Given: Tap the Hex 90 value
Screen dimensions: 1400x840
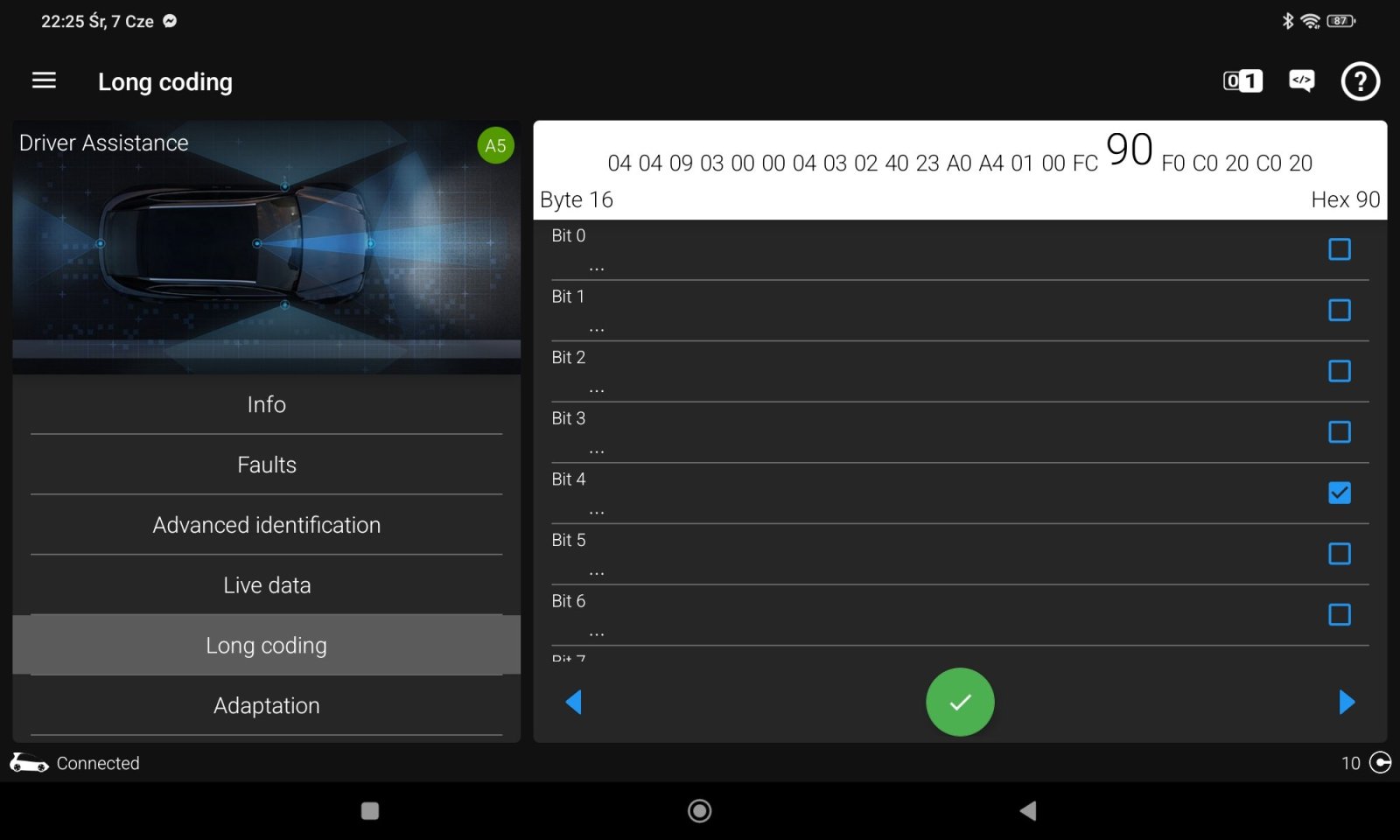Looking at the screenshot, I should pyautogui.click(x=1345, y=199).
